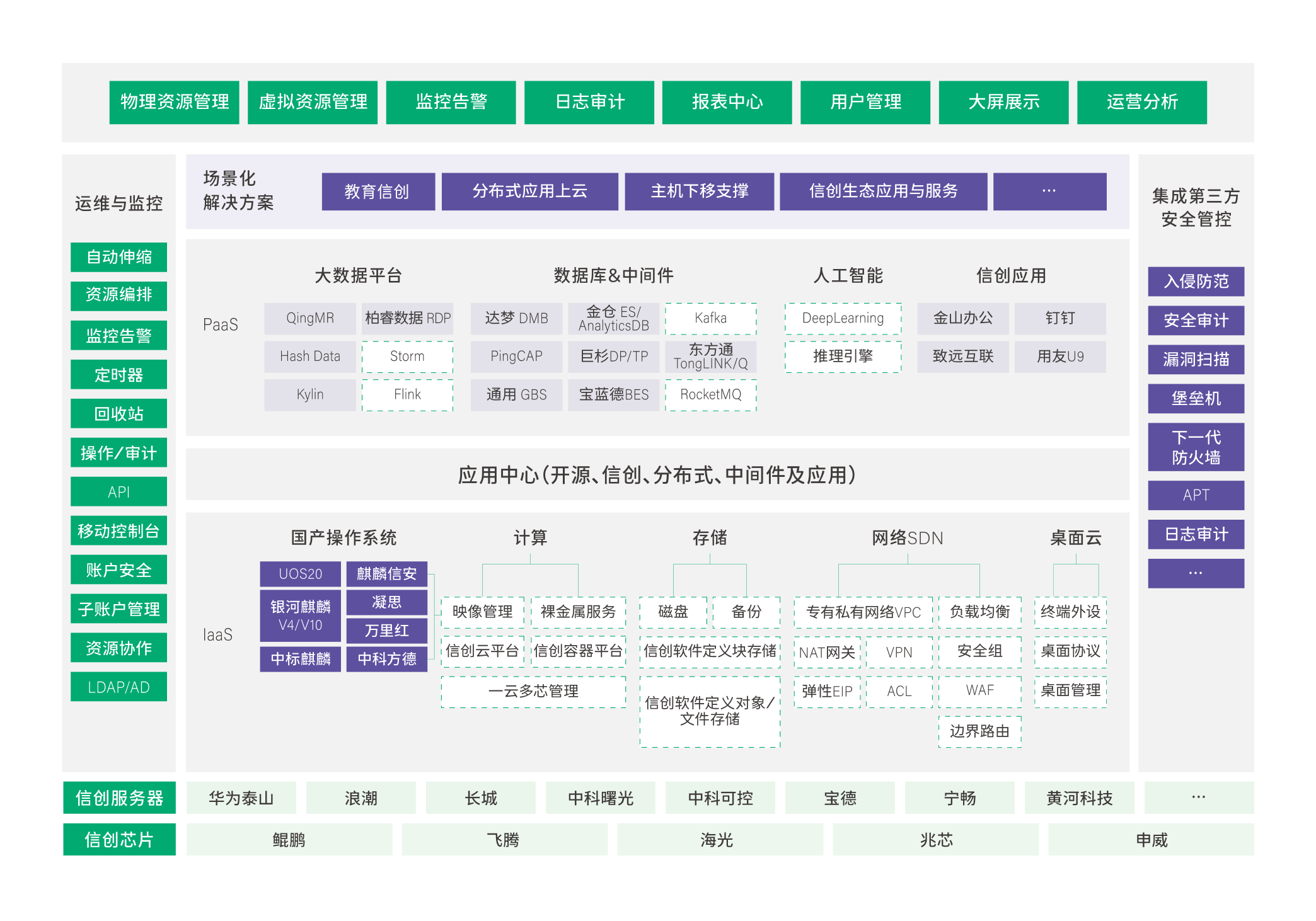Select the 虚拟资源管理 box
Image resolution: width=1316 pixels, height=921 pixels.
coord(313,102)
